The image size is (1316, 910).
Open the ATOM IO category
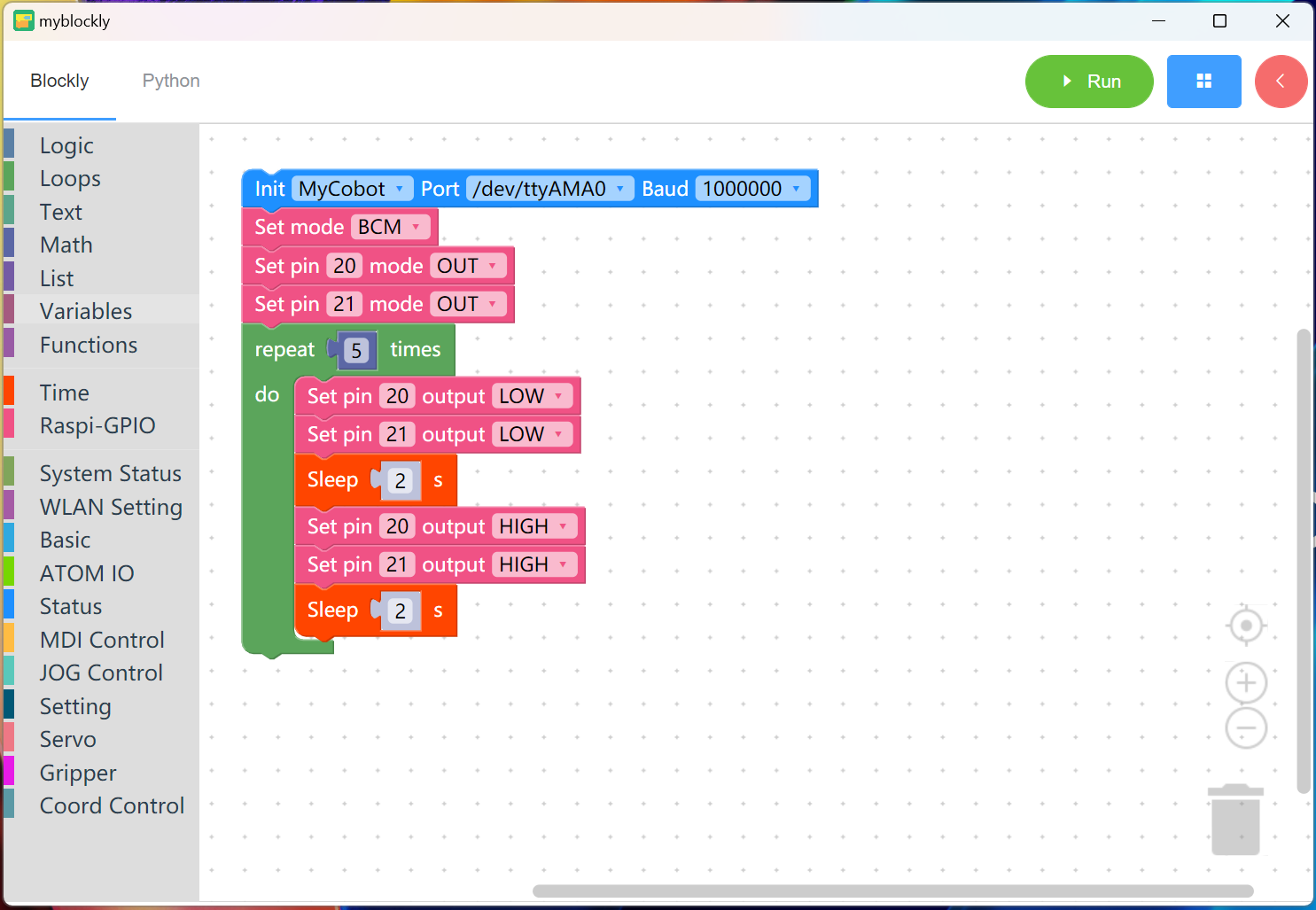coord(101,573)
